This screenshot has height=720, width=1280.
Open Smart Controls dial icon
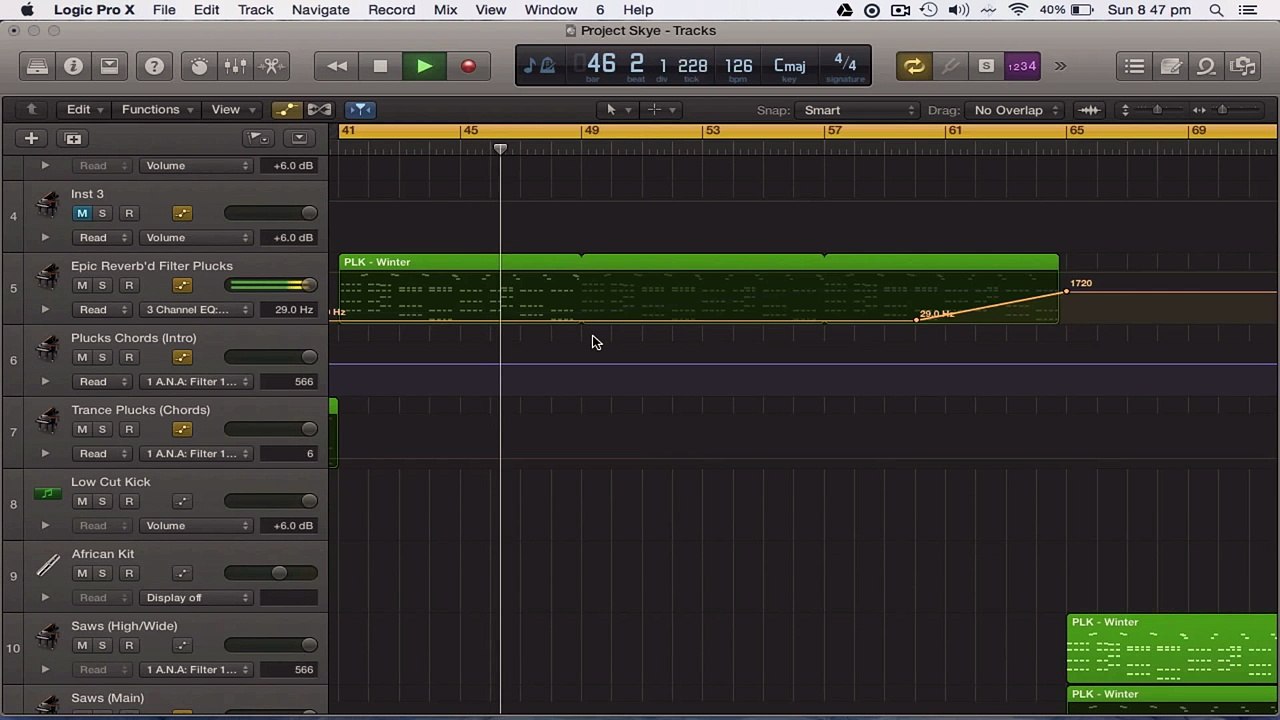(199, 66)
